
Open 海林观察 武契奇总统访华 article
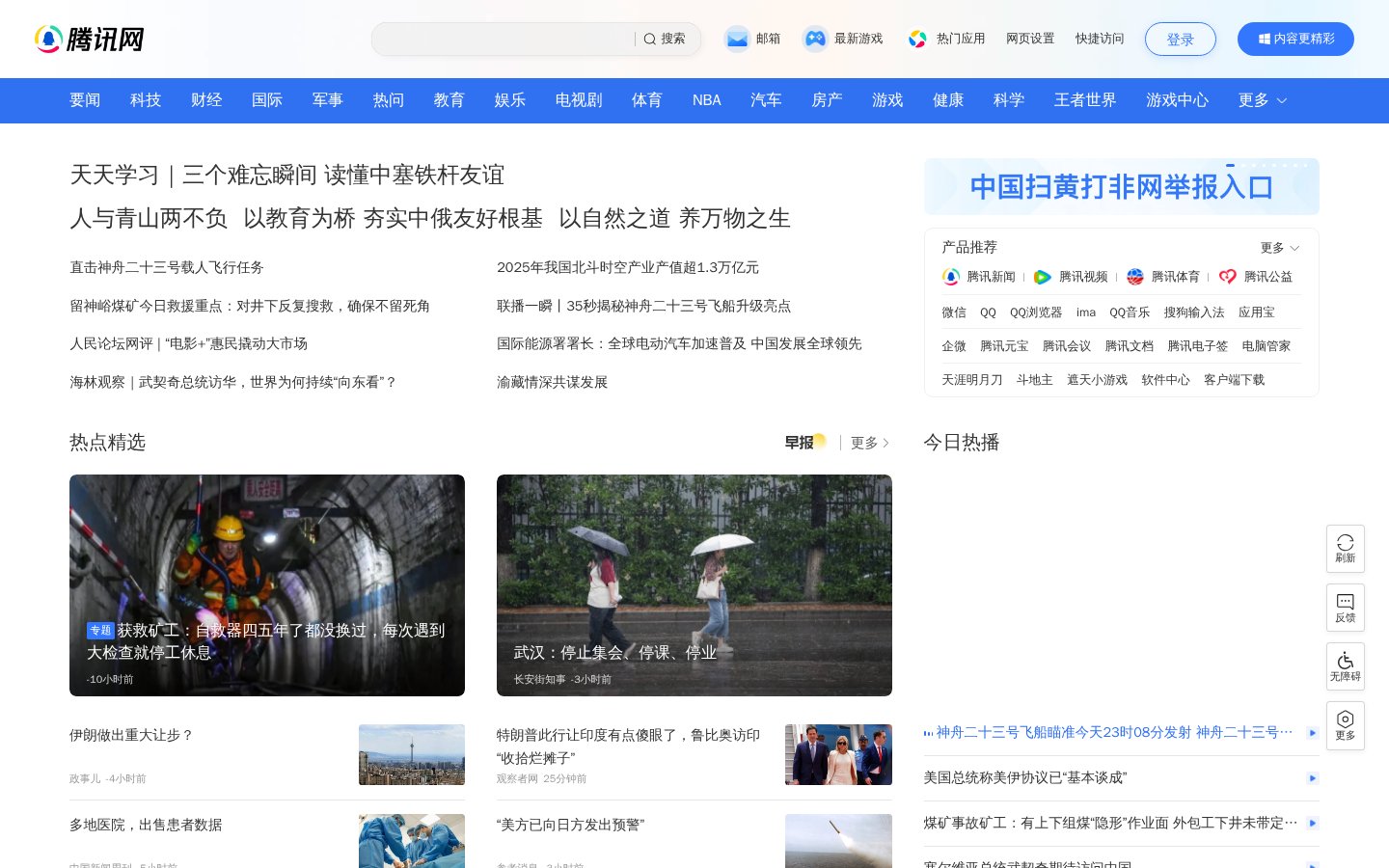coord(233,382)
